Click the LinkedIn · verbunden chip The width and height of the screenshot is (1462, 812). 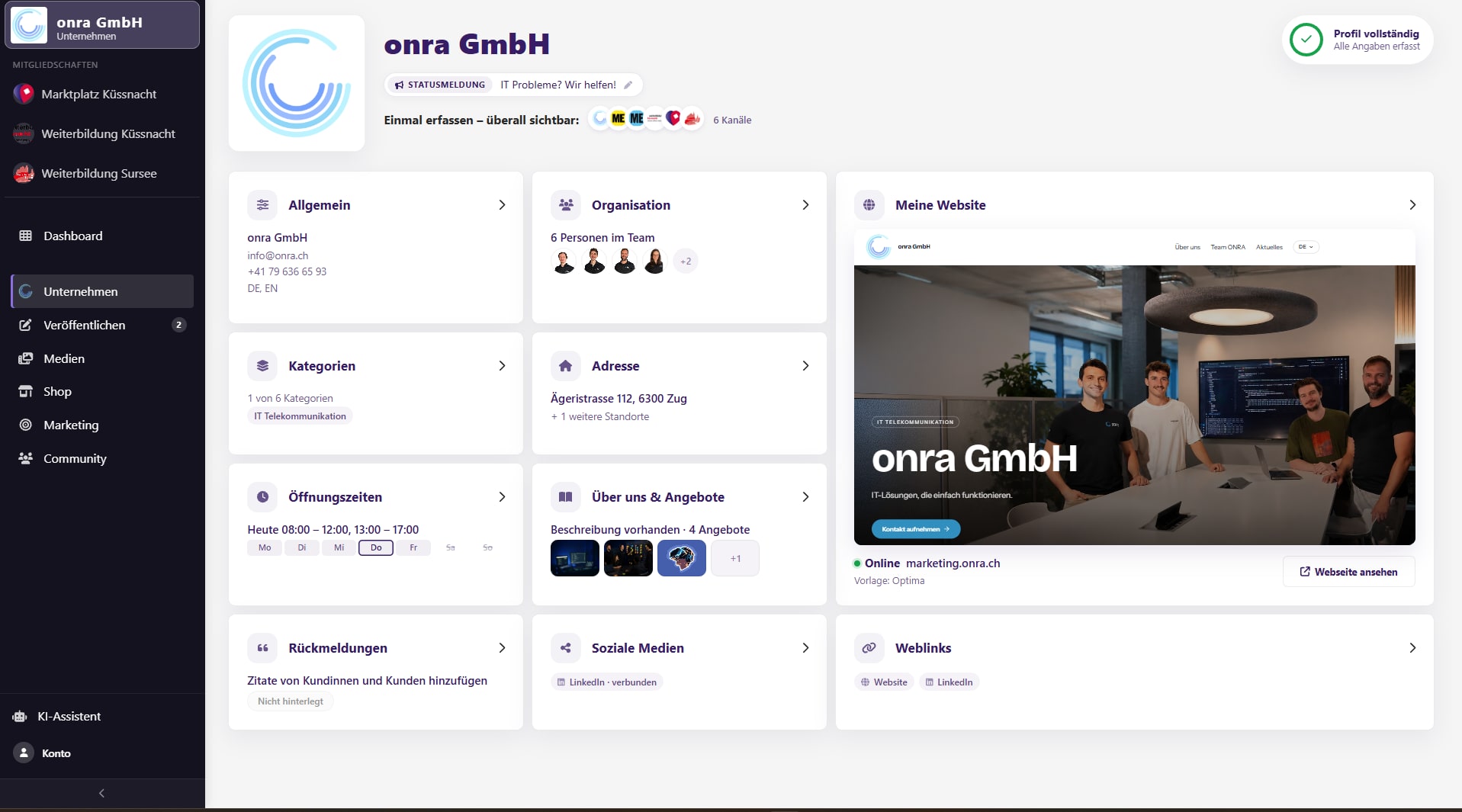coord(607,682)
